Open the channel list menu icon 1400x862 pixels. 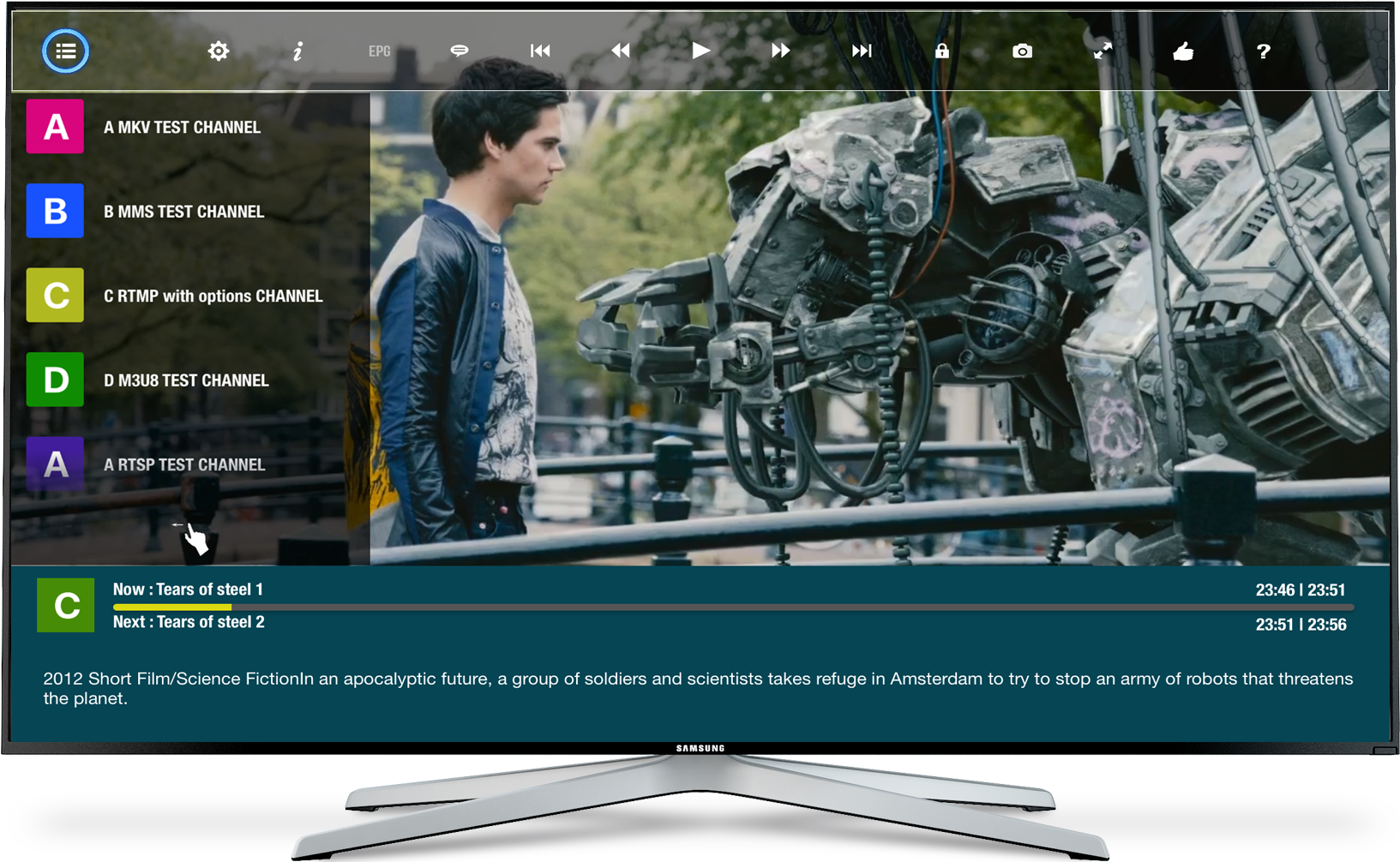(x=65, y=51)
